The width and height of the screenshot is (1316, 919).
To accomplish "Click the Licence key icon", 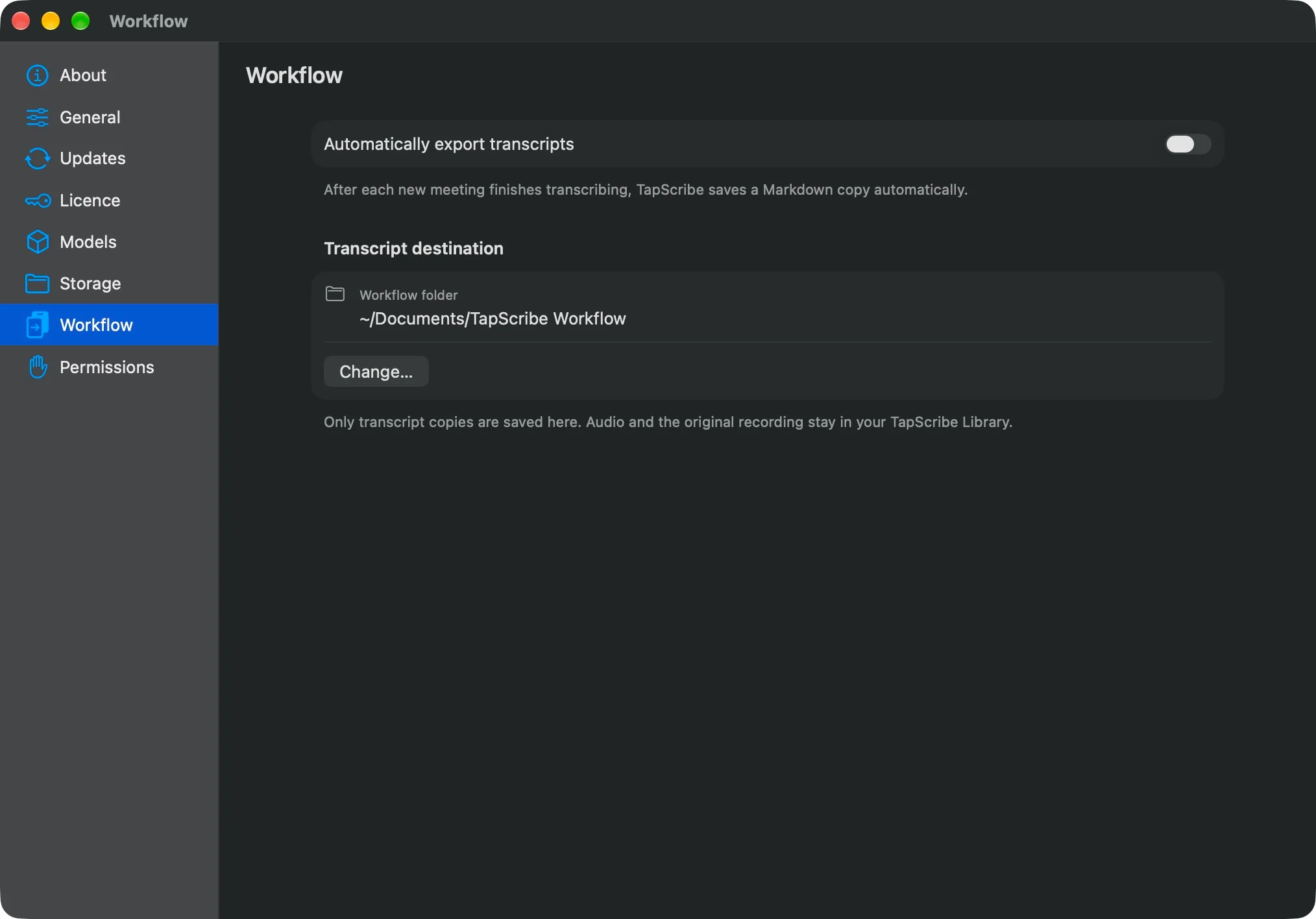I will (x=38, y=201).
